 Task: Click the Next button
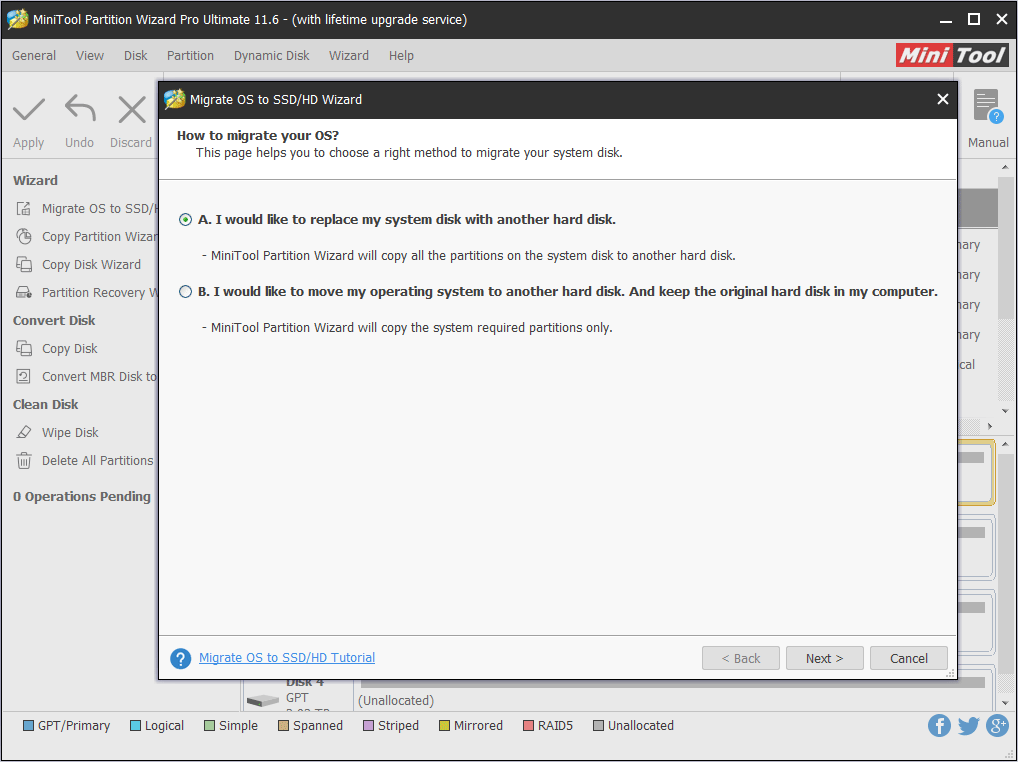(825, 658)
